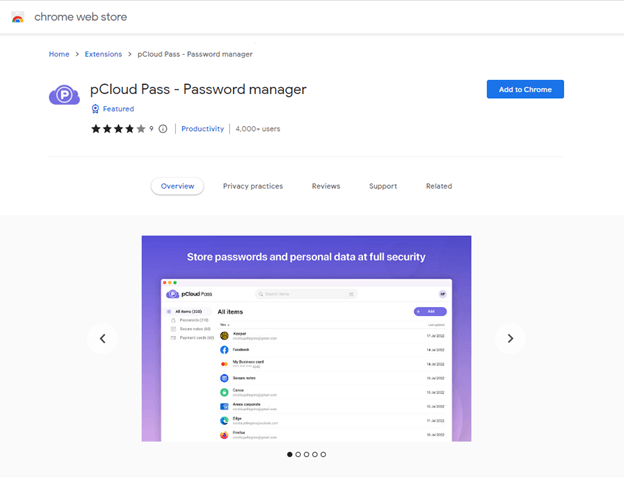This screenshot has width=624, height=477.
Task: Advance to next screenshot with right arrow
Action: pyautogui.click(x=510, y=339)
